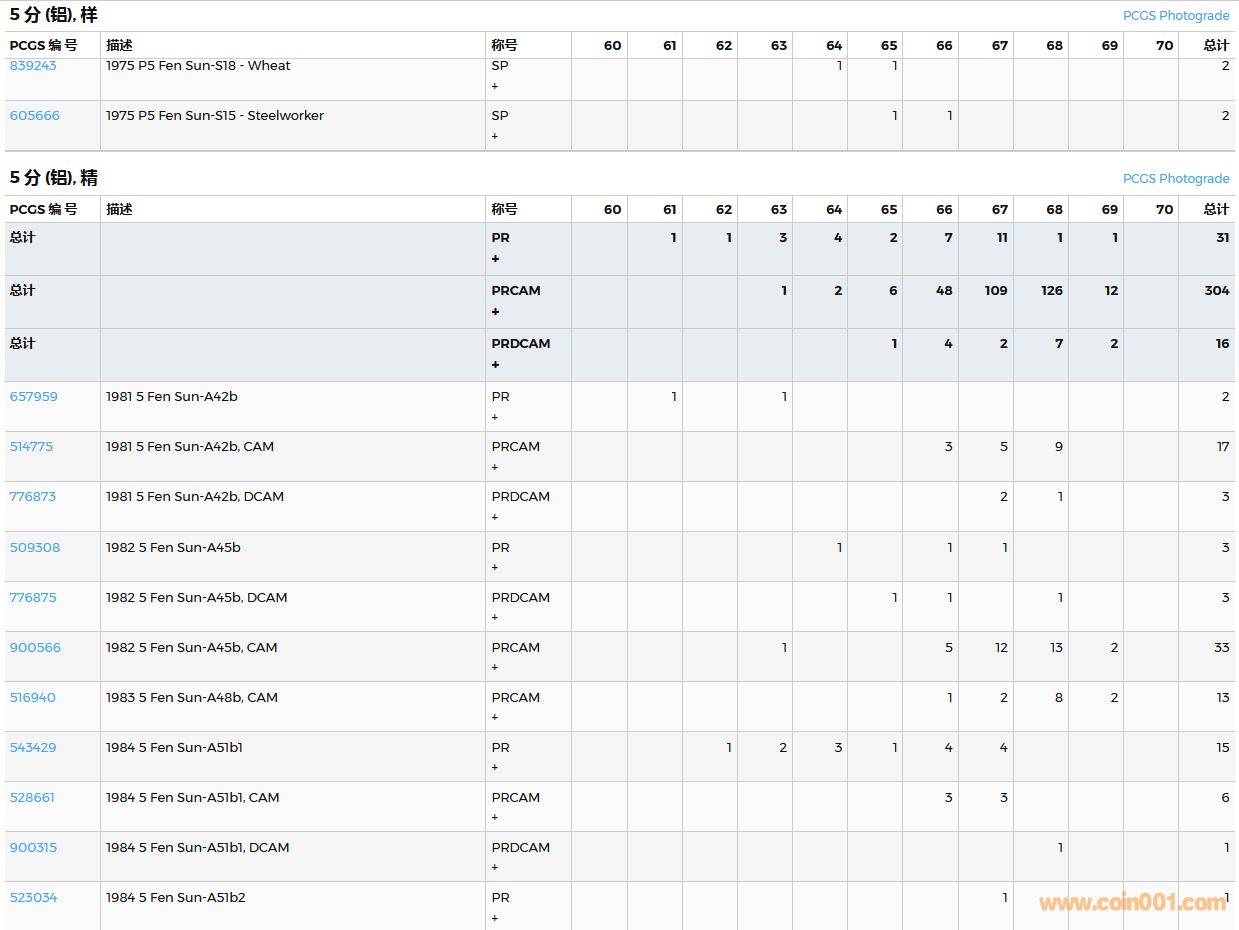Expand plus for 1982 5 Fen Sun-A45b, CAM
Image resolution: width=1239 pixels, height=930 pixels.
pos(495,667)
